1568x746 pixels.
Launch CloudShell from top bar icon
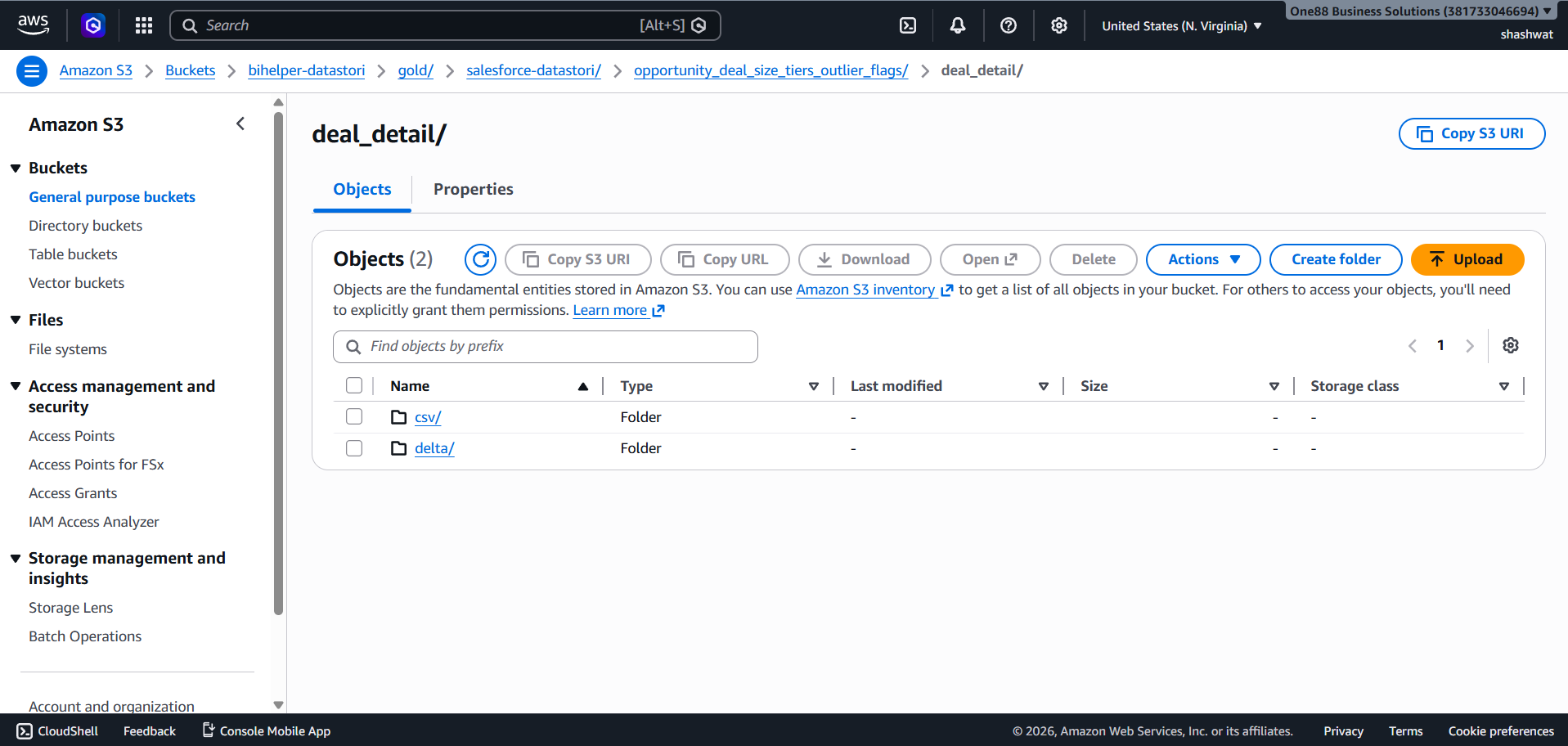[x=908, y=25]
